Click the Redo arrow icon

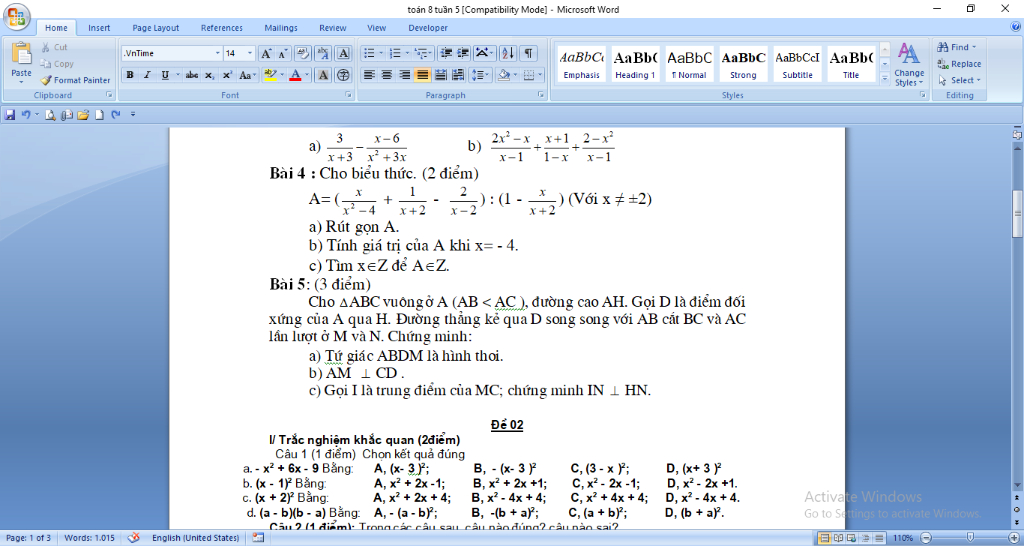click(116, 115)
